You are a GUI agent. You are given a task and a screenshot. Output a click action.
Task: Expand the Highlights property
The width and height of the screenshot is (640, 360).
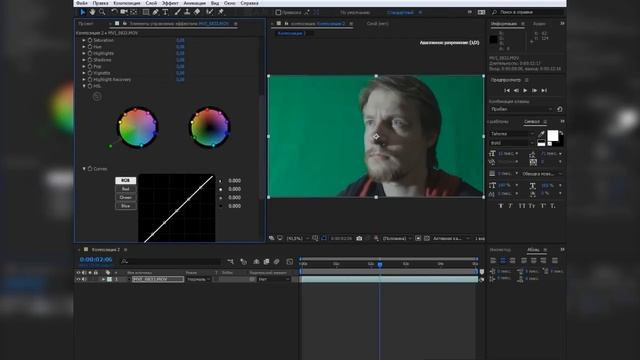[84, 53]
